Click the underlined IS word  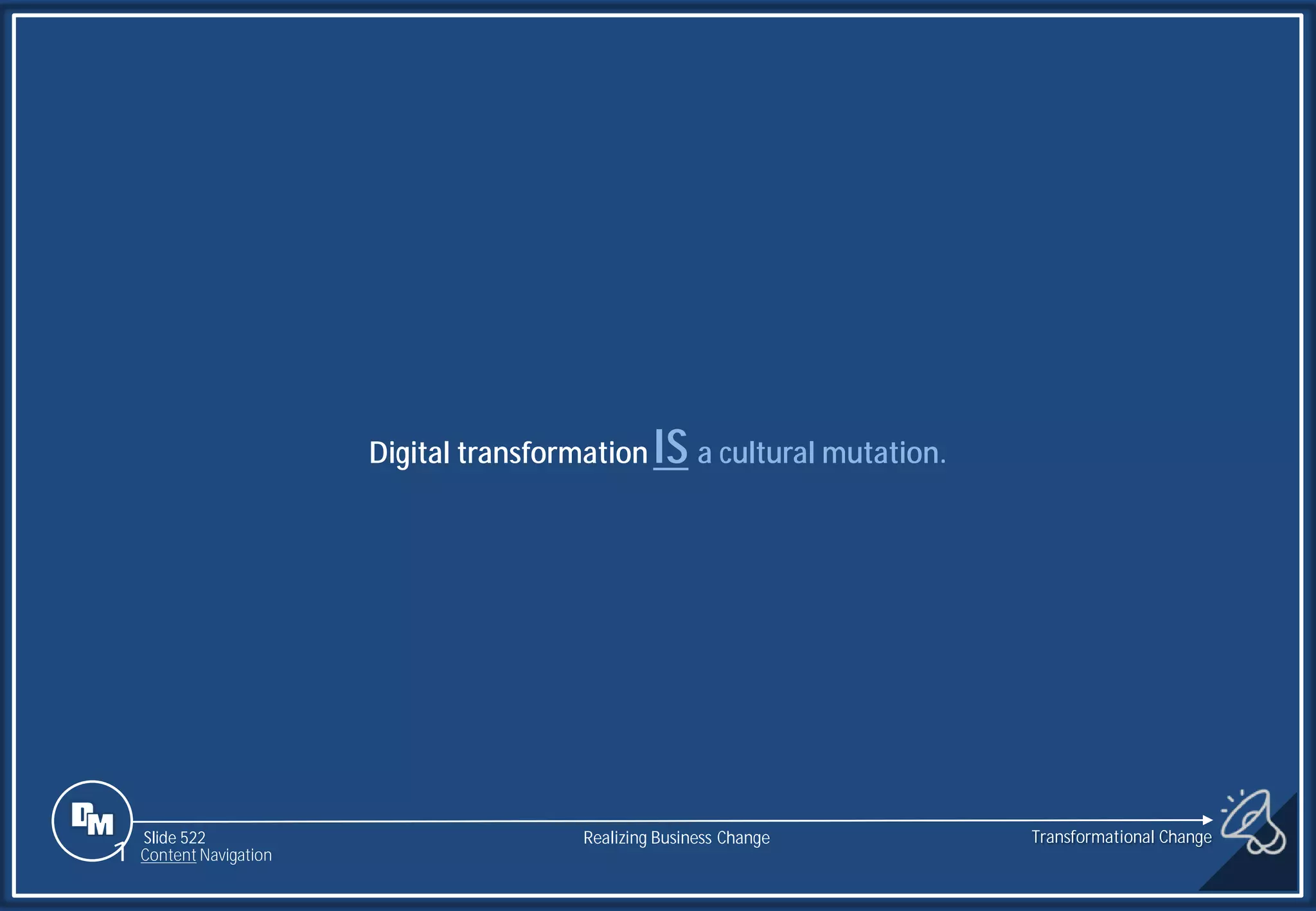(671, 448)
